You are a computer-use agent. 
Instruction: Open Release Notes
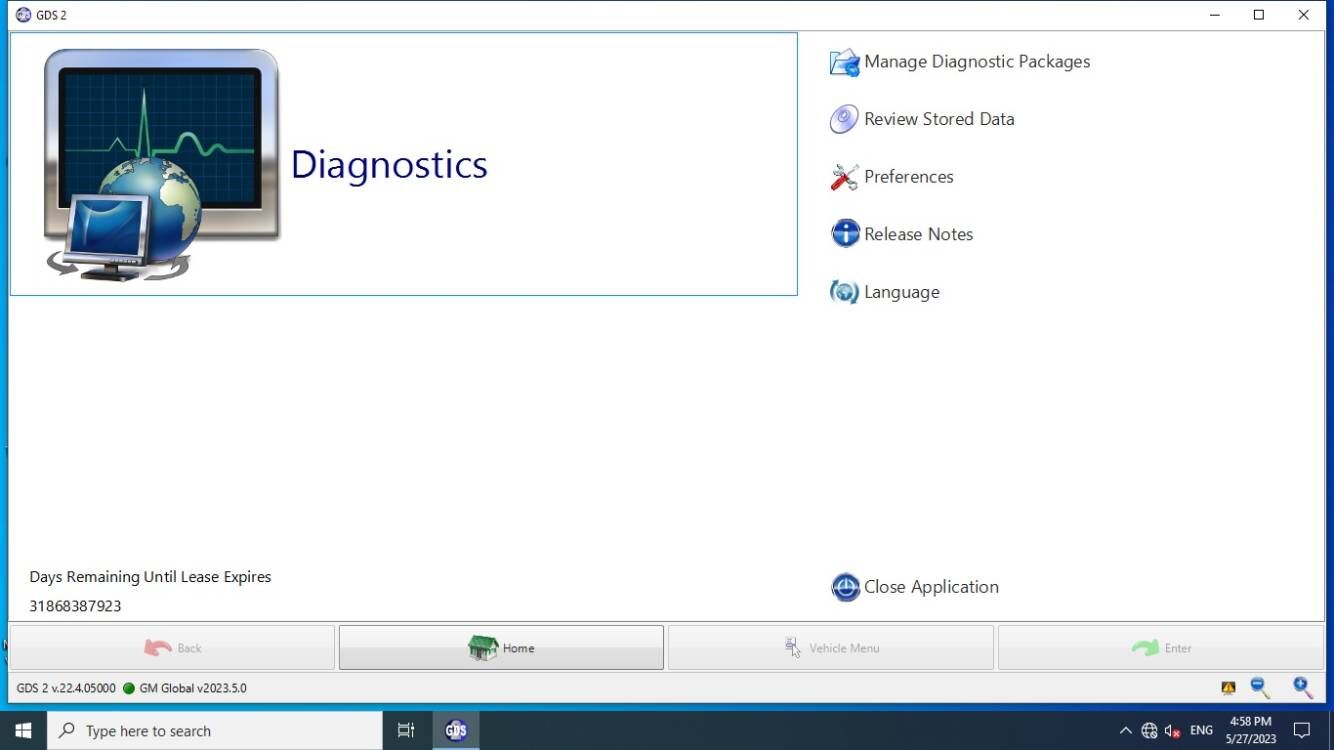pos(918,234)
